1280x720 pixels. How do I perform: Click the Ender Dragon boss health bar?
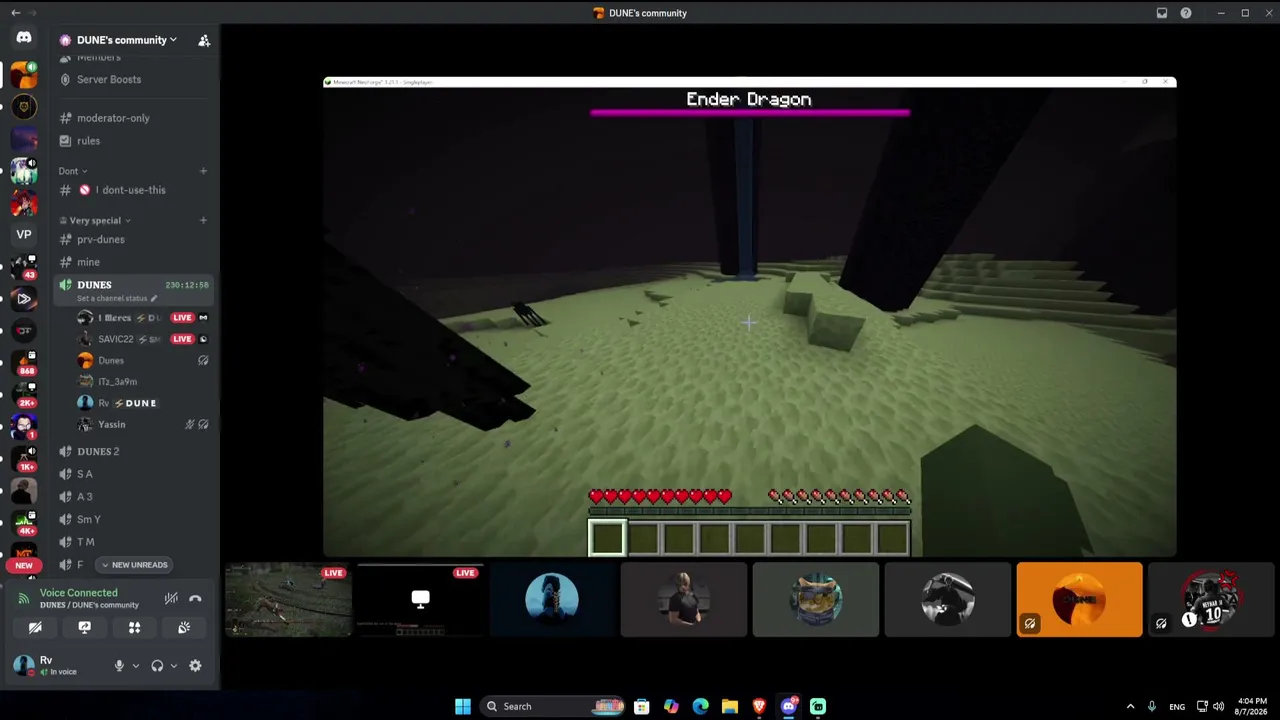[x=750, y=113]
